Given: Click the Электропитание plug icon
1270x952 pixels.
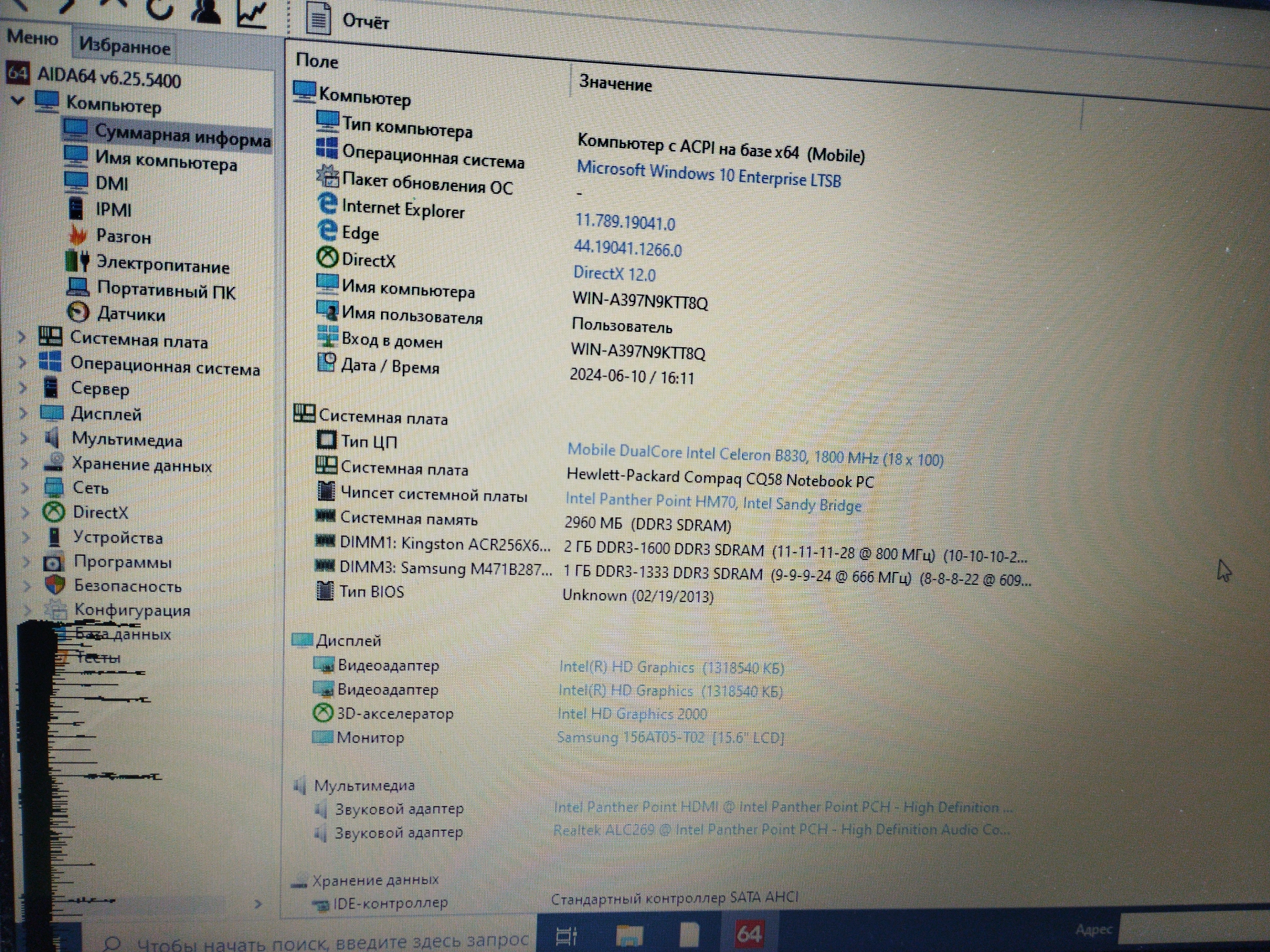Looking at the screenshot, I should click(x=77, y=262).
